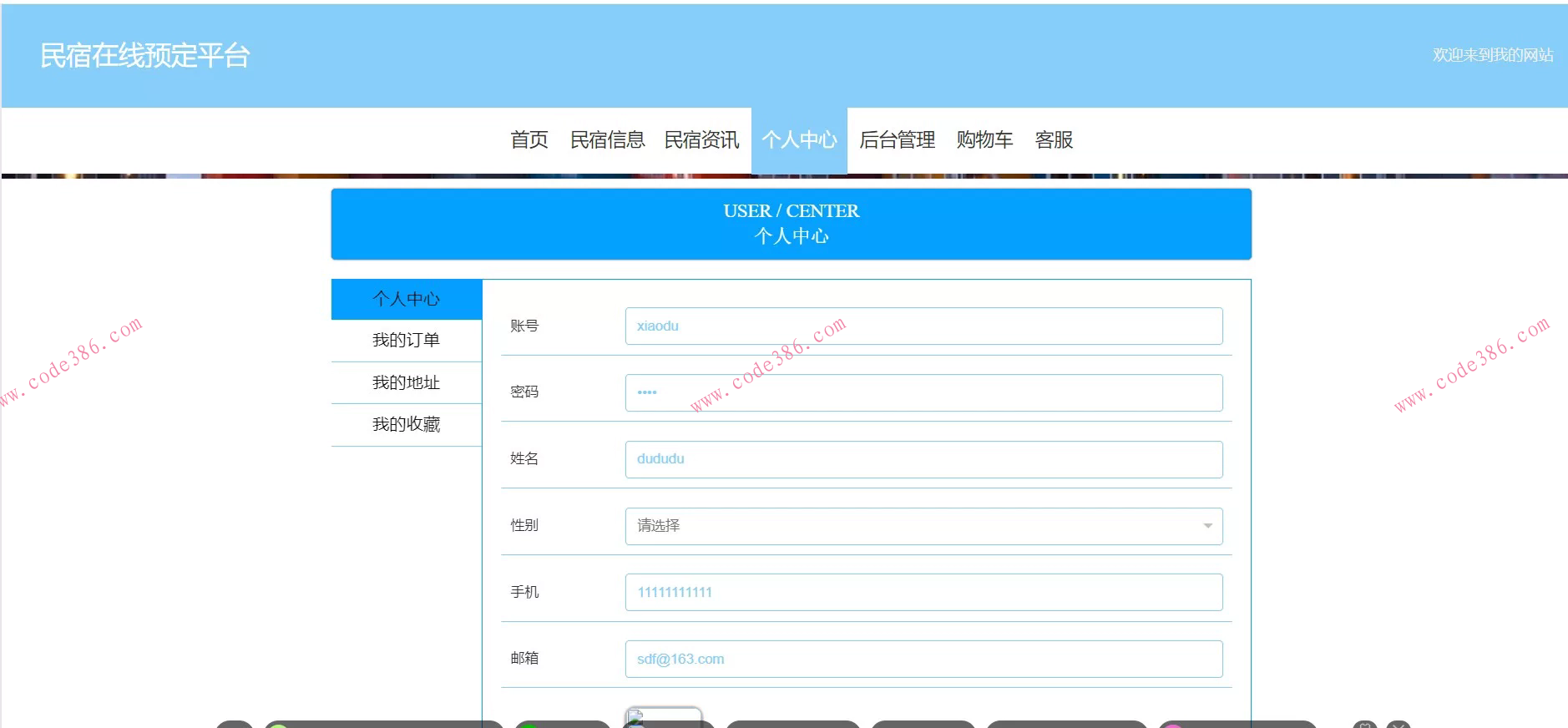Screen dimensions: 1568x728
Task: Click the 民宿在线预定平台 site title
Action: coord(145,55)
